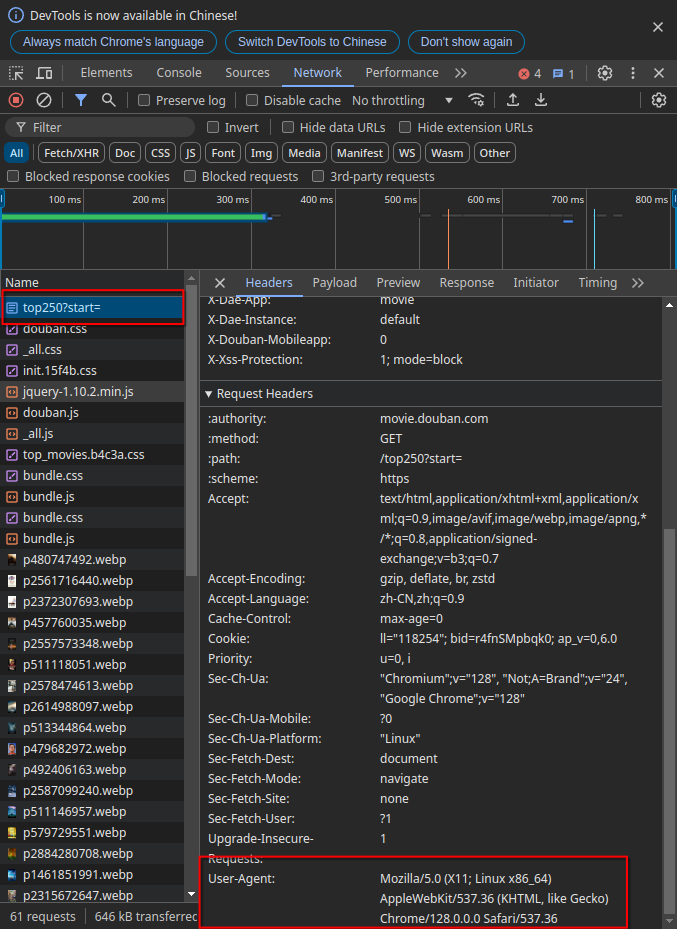This screenshot has width=677, height=929.
Task: Check the Disable cache option
Action: pos(253,101)
